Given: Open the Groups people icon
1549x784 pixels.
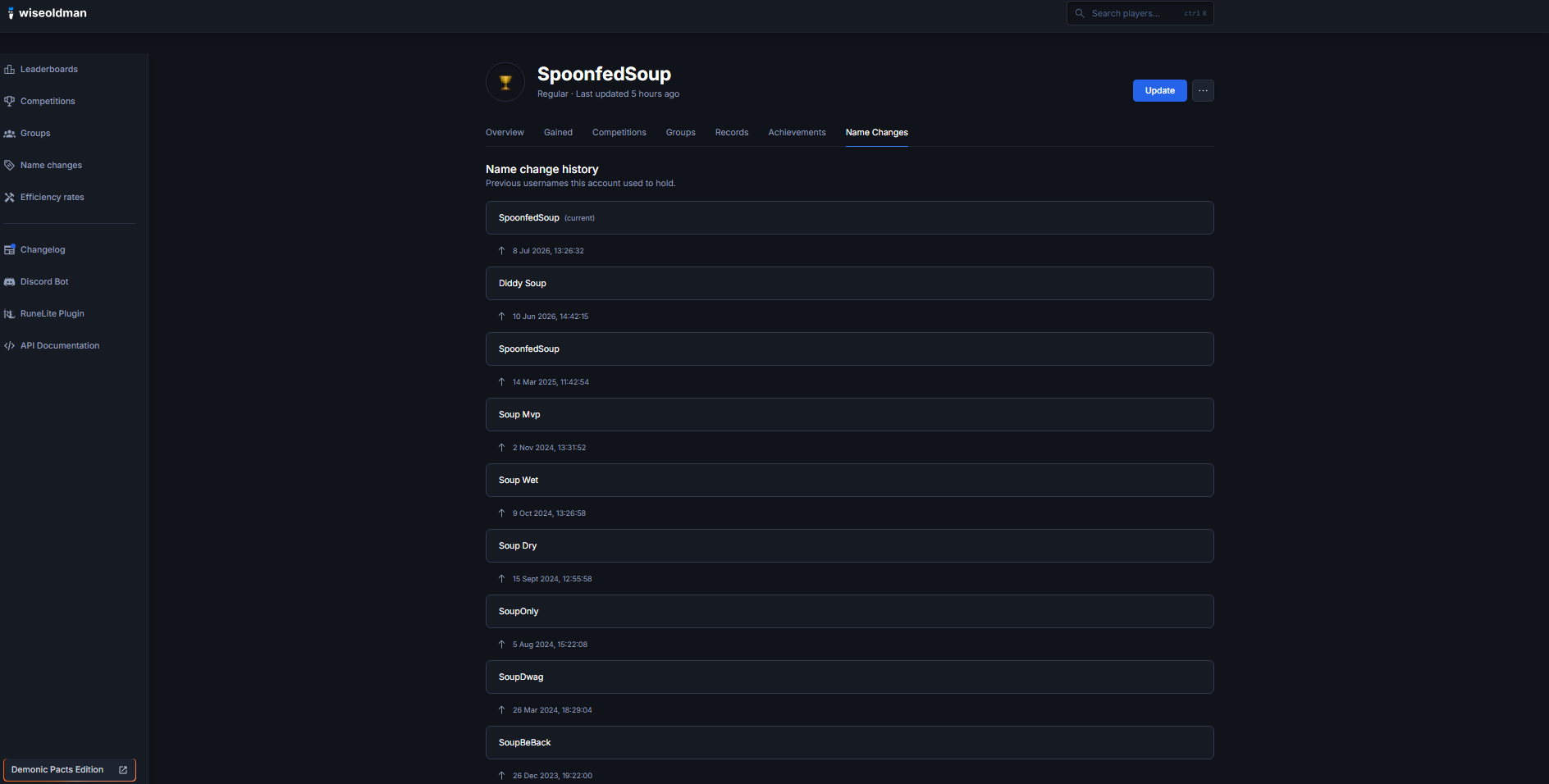Looking at the screenshot, I should (10, 134).
